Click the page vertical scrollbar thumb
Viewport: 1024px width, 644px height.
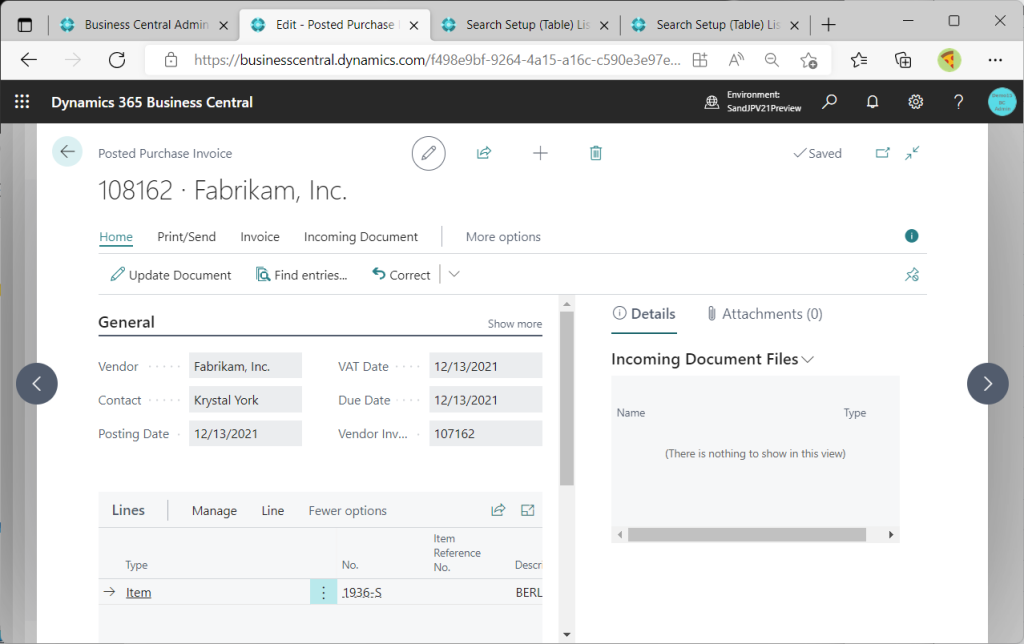tap(566, 398)
